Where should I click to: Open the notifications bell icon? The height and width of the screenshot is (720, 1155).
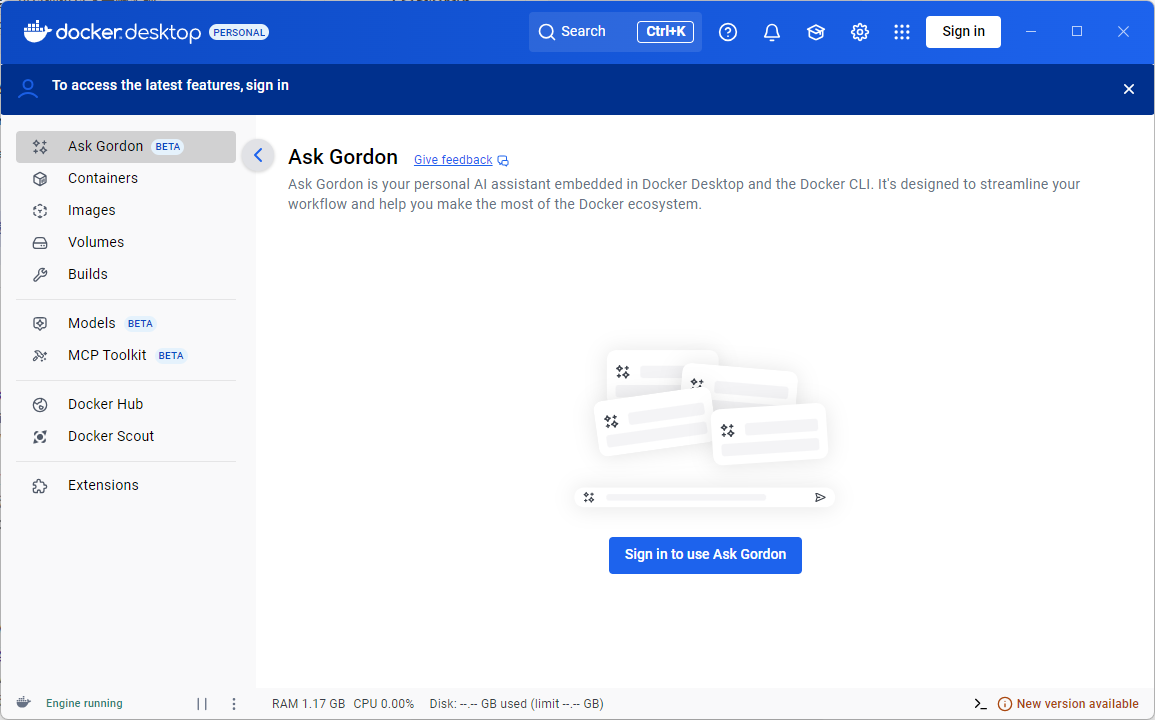pyautogui.click(x=771, y=31)
